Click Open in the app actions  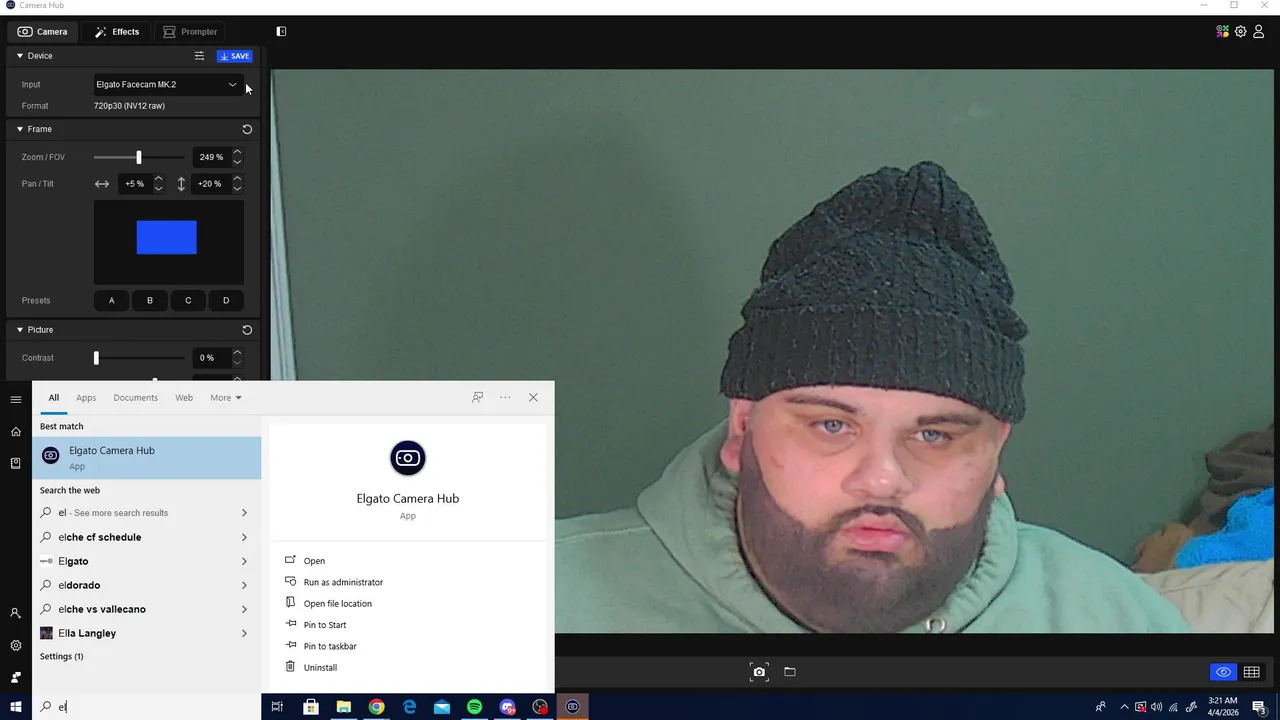click(314, 561)
